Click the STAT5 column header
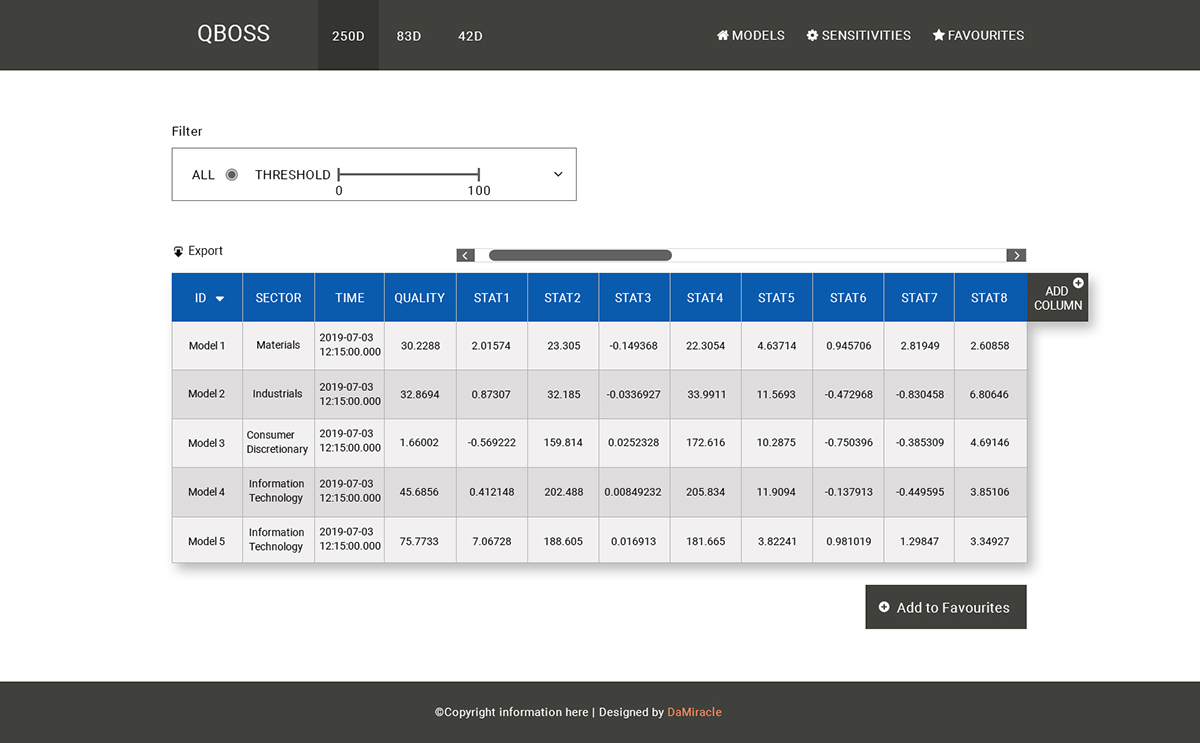The image size is (1200, 743). pos(777,298)
